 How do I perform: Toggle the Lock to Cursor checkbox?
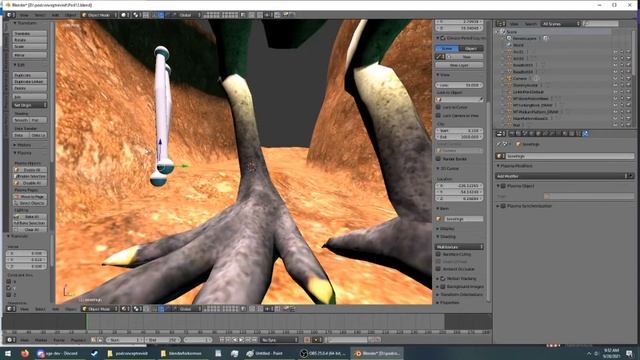438,107
